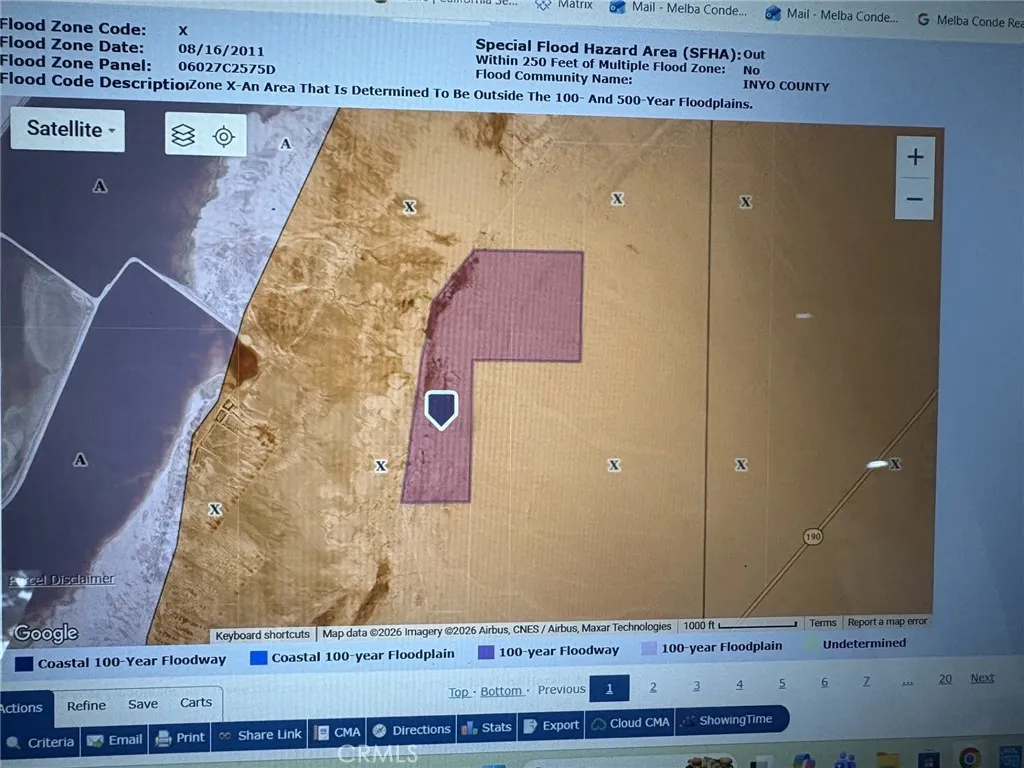
Task: Open the Matrix browser tab
Action: click(x=565, y=5)
